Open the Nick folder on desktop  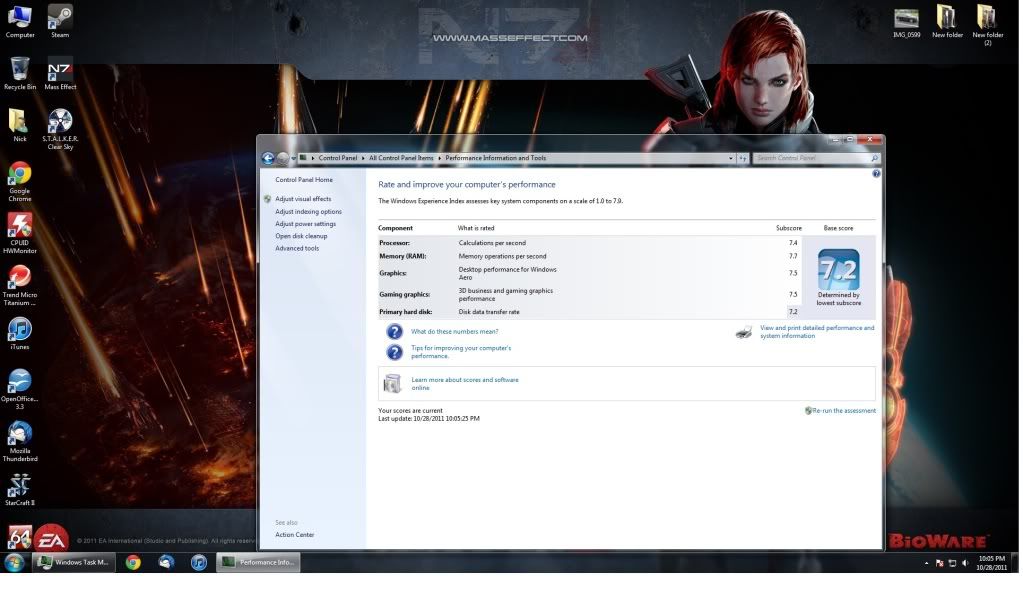tap(20, 125)
